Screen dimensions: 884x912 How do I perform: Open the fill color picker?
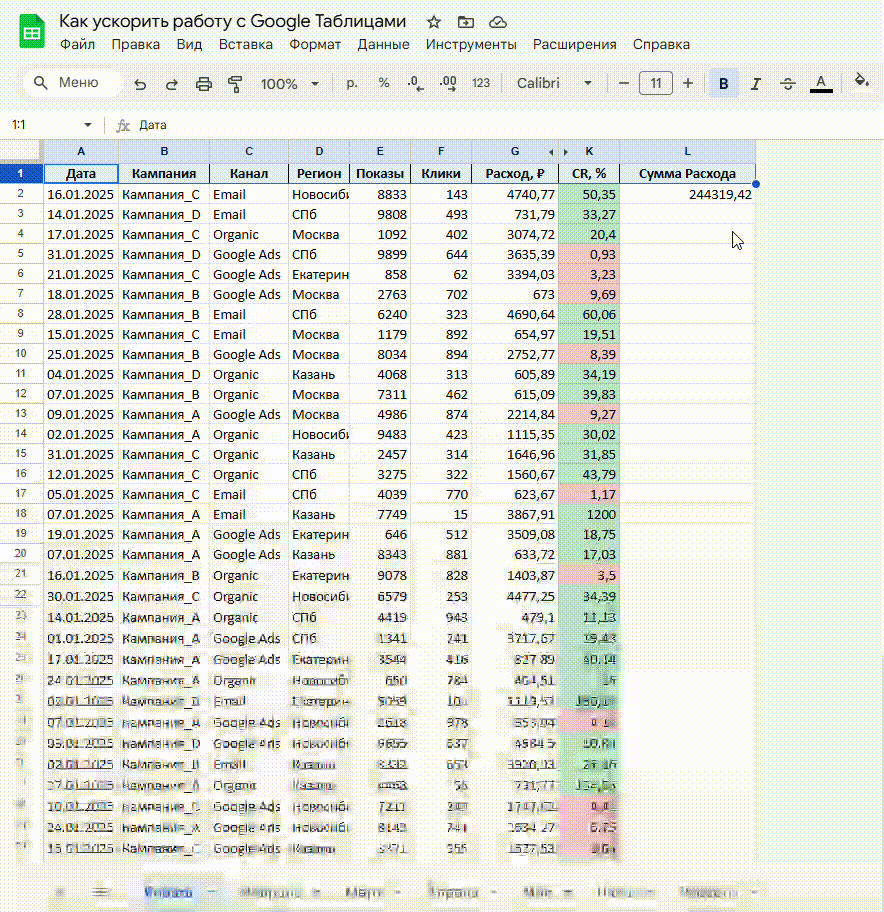[x=862, y=81]
